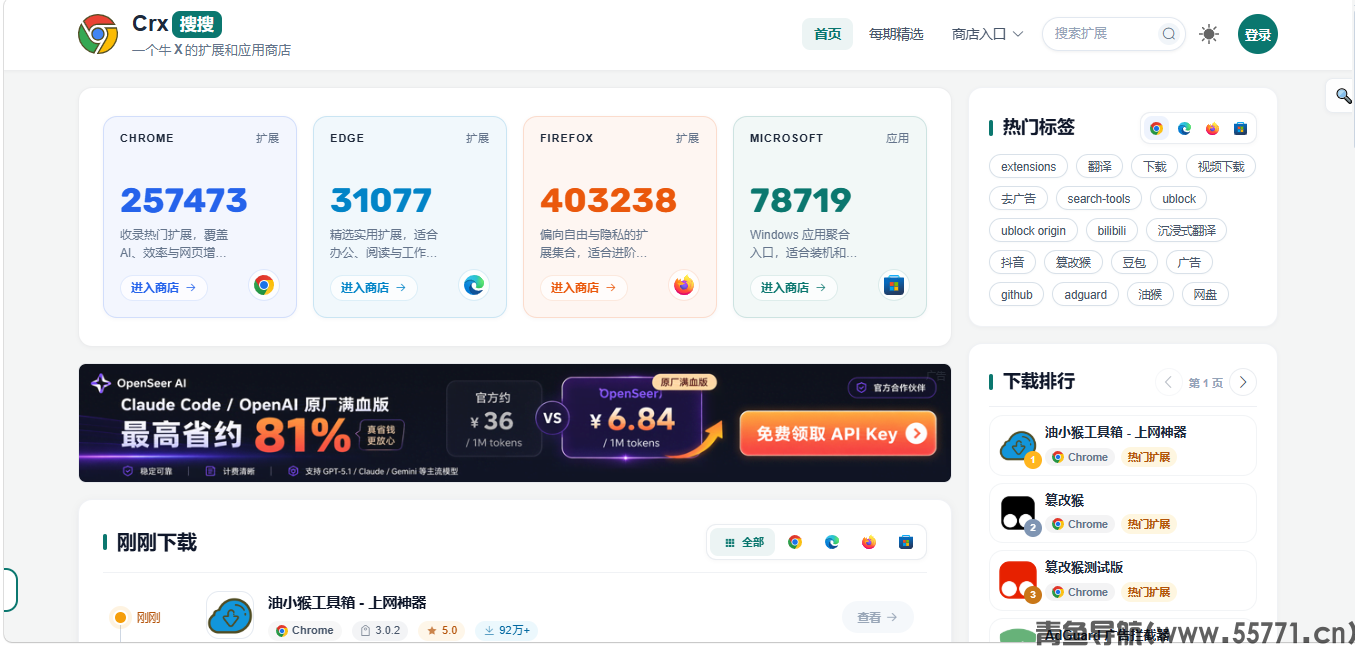Viewport: 1355px width, 646px height.
Task: Select the 去广告 tag
Action: point(1018,199)
